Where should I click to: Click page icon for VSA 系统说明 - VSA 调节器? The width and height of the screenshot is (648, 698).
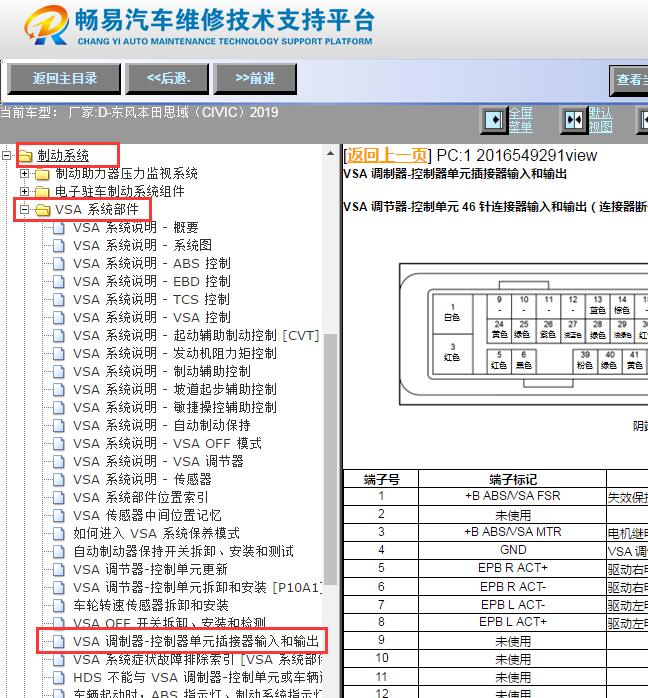(58, 461)
